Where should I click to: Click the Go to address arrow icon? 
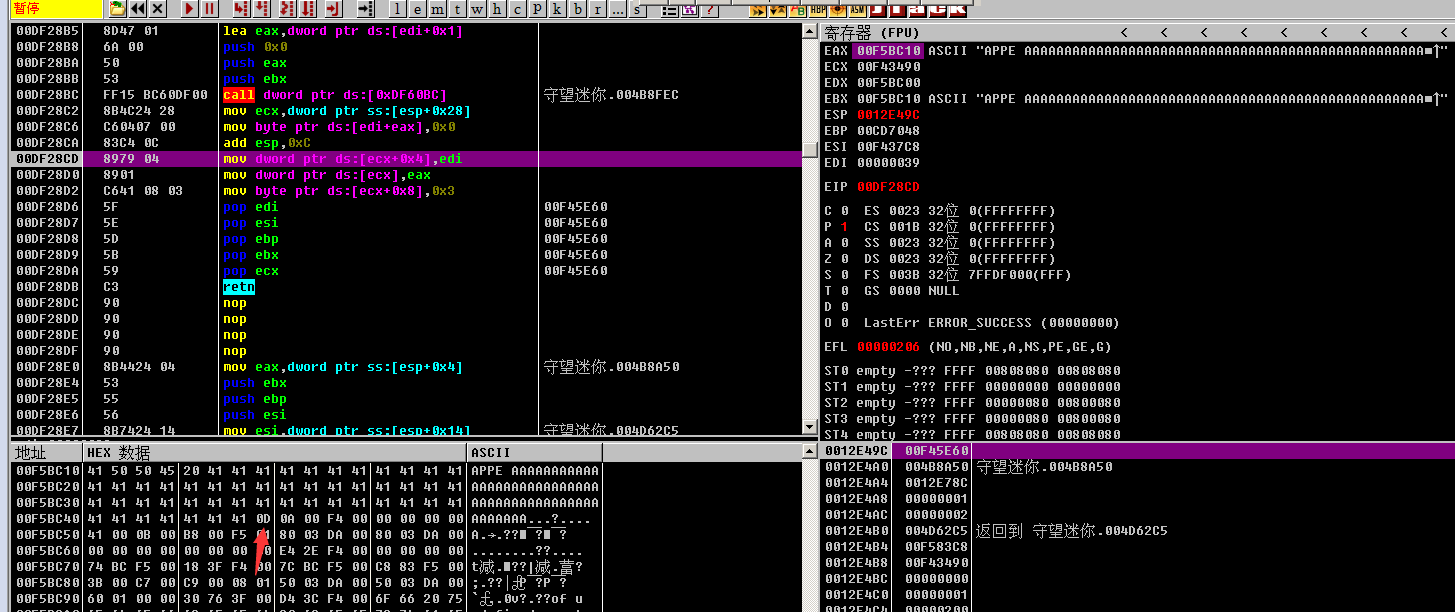(365, 9)
